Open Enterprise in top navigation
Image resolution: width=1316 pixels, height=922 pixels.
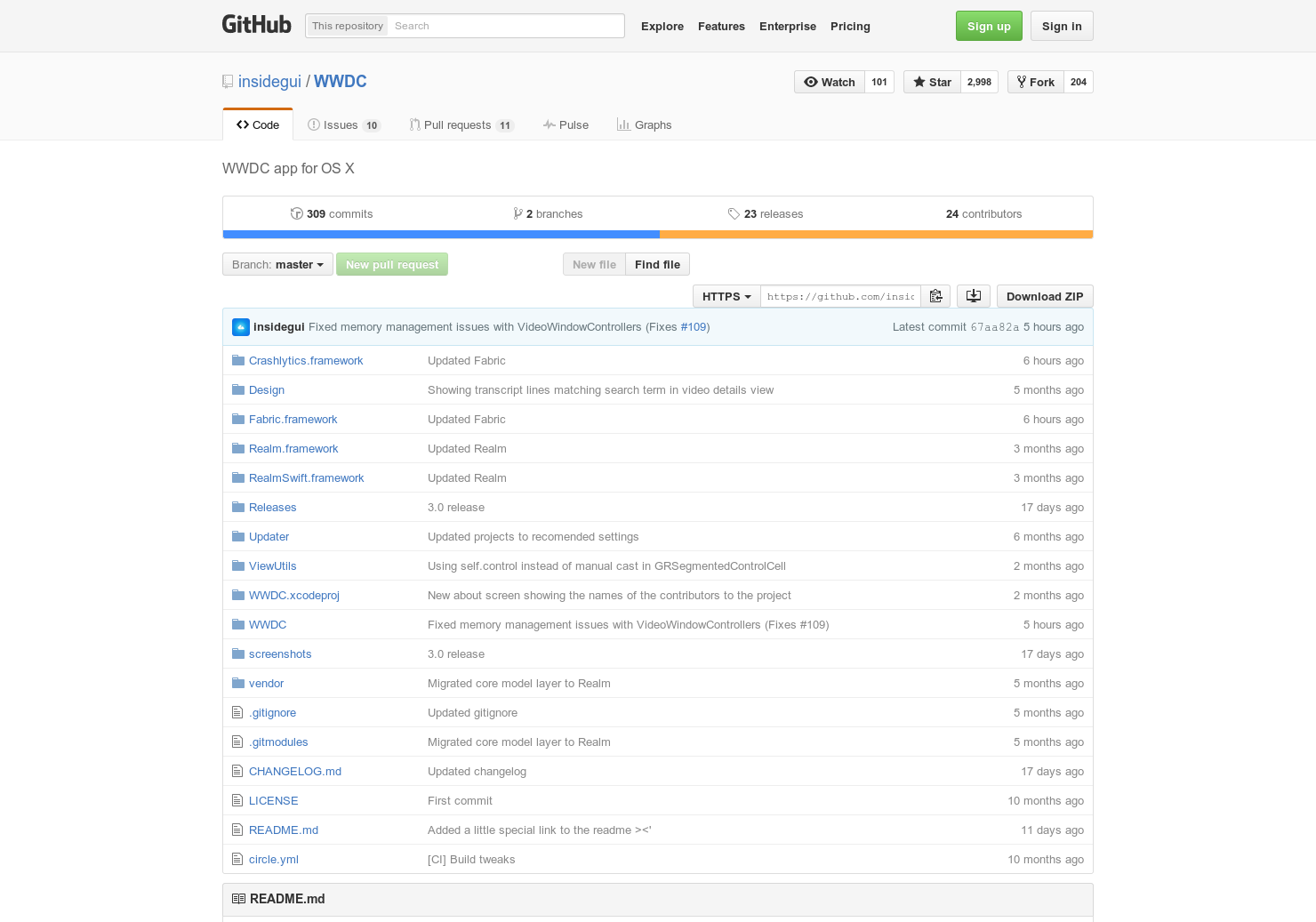tap(788, 27)
